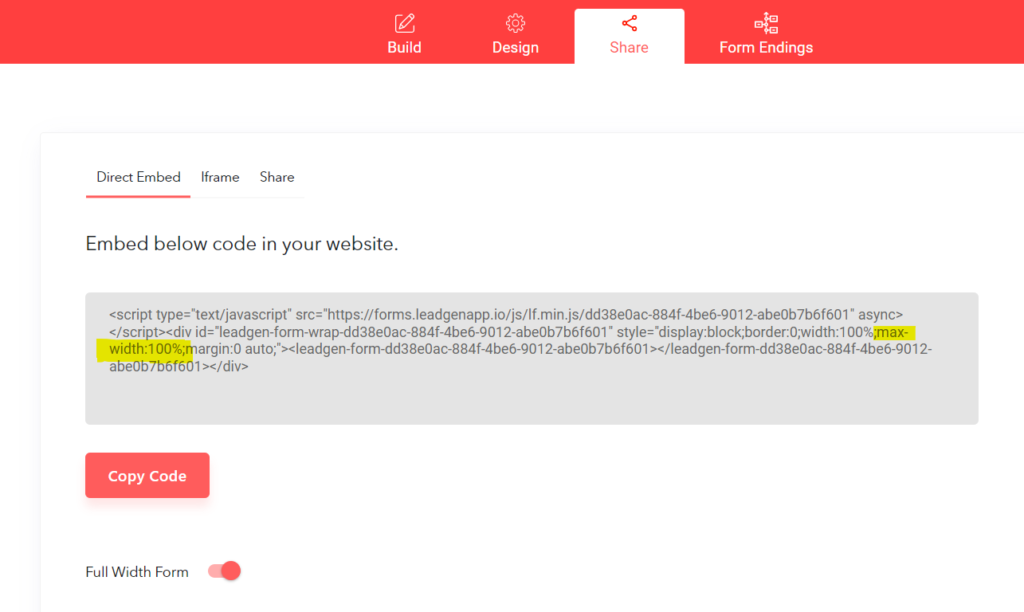The height and width of the screenshot is (612, 1024).
Task: Click the Share nodes icon
Action: click(x=630, y=24)
